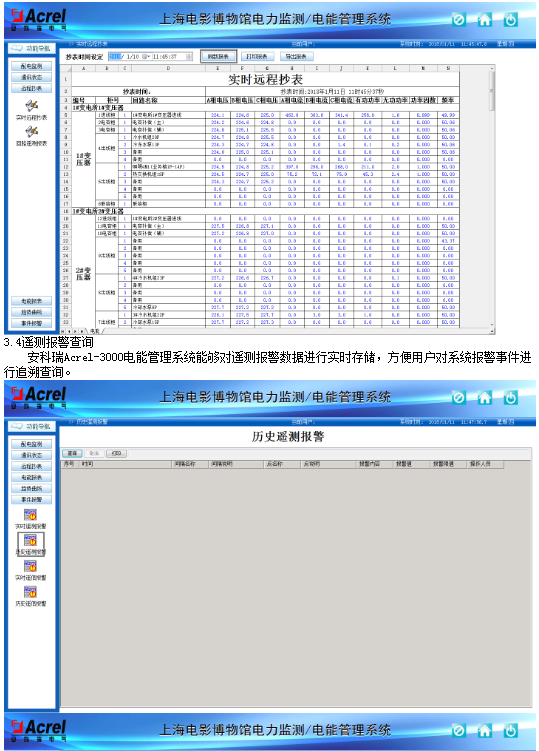Click the greyed-out cancel button in the alarm toolbar
This screenshot has height=751, width=539.
point(94,453)
